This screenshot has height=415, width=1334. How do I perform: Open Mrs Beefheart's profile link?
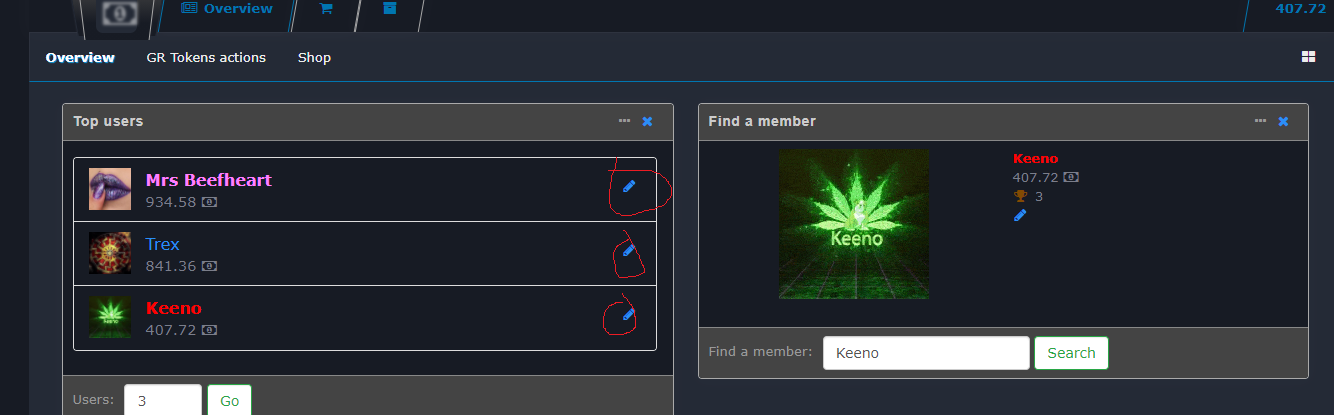[208, 180]
